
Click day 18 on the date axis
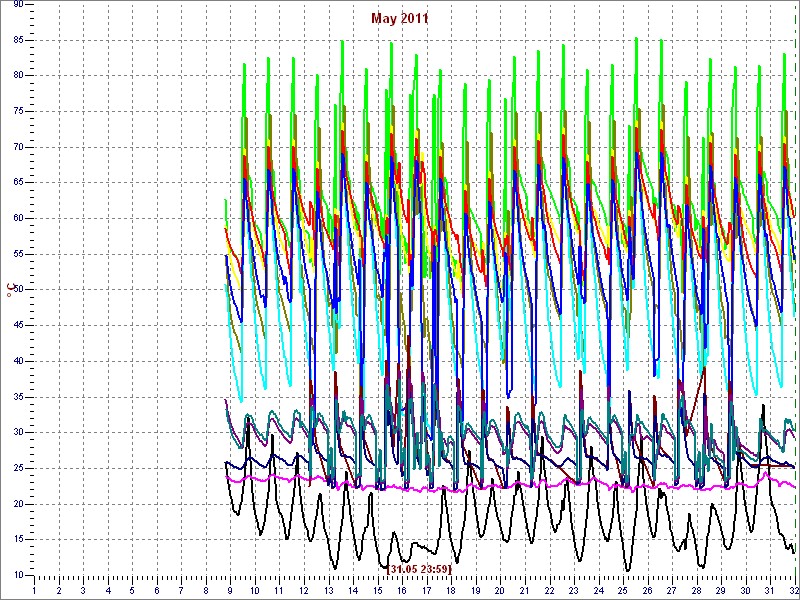[x=451, y=591]
